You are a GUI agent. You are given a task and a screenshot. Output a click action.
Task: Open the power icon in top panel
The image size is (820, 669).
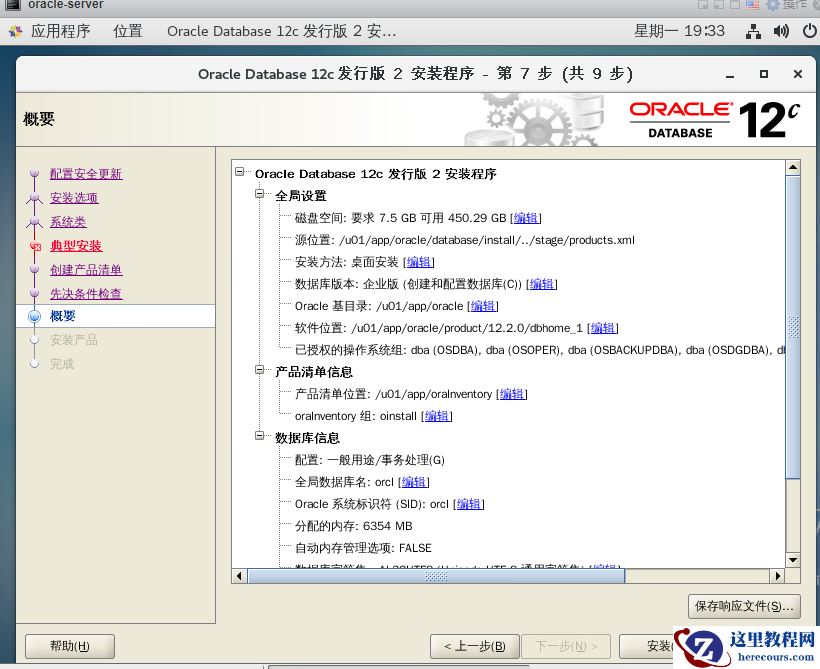pos(809,31)
